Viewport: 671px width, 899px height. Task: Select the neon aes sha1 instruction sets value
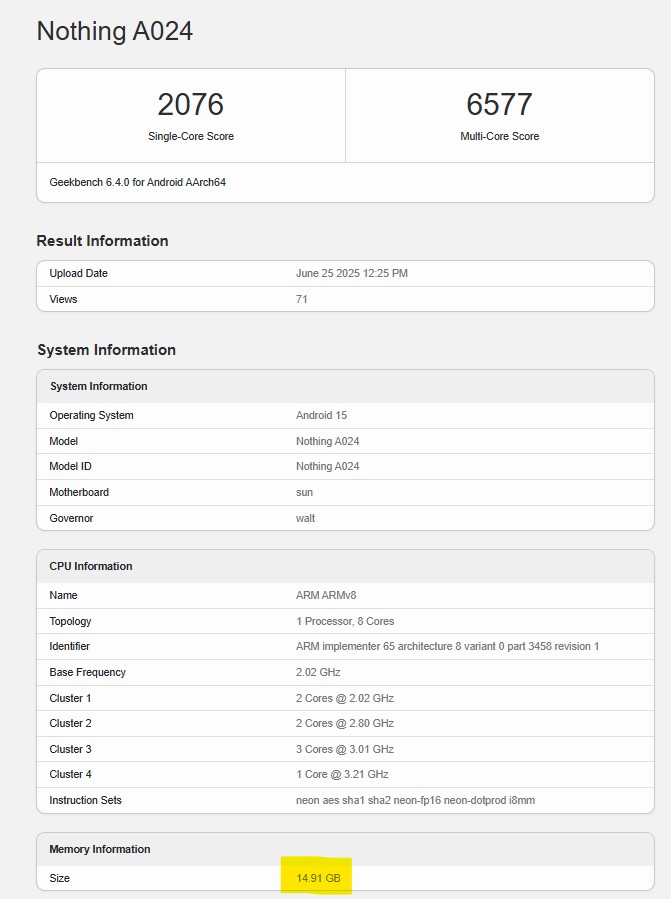415,800
